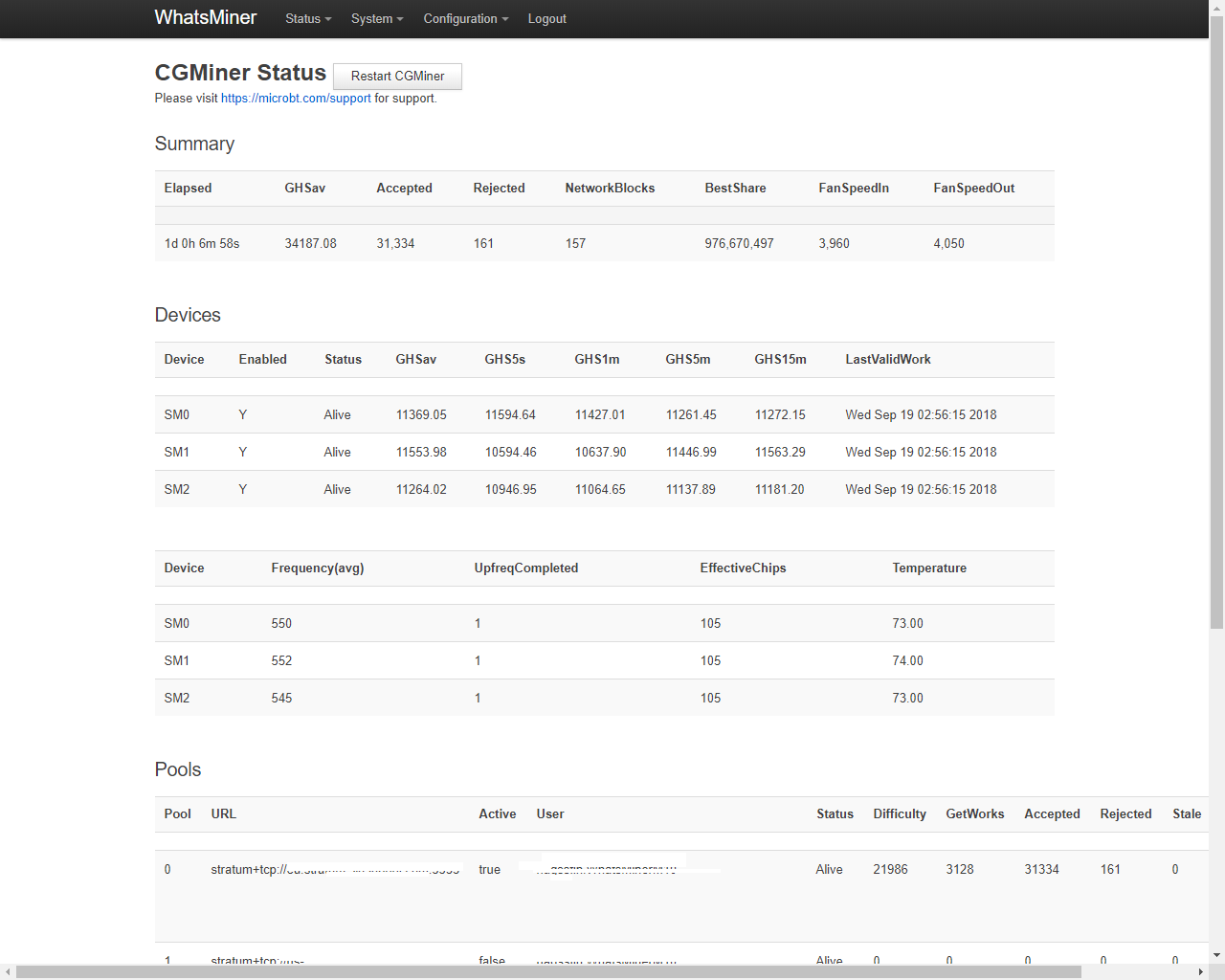Select the FanSpeedIn value 3,960
Screen dimensions: 1225x980
[x=834, y=244]
